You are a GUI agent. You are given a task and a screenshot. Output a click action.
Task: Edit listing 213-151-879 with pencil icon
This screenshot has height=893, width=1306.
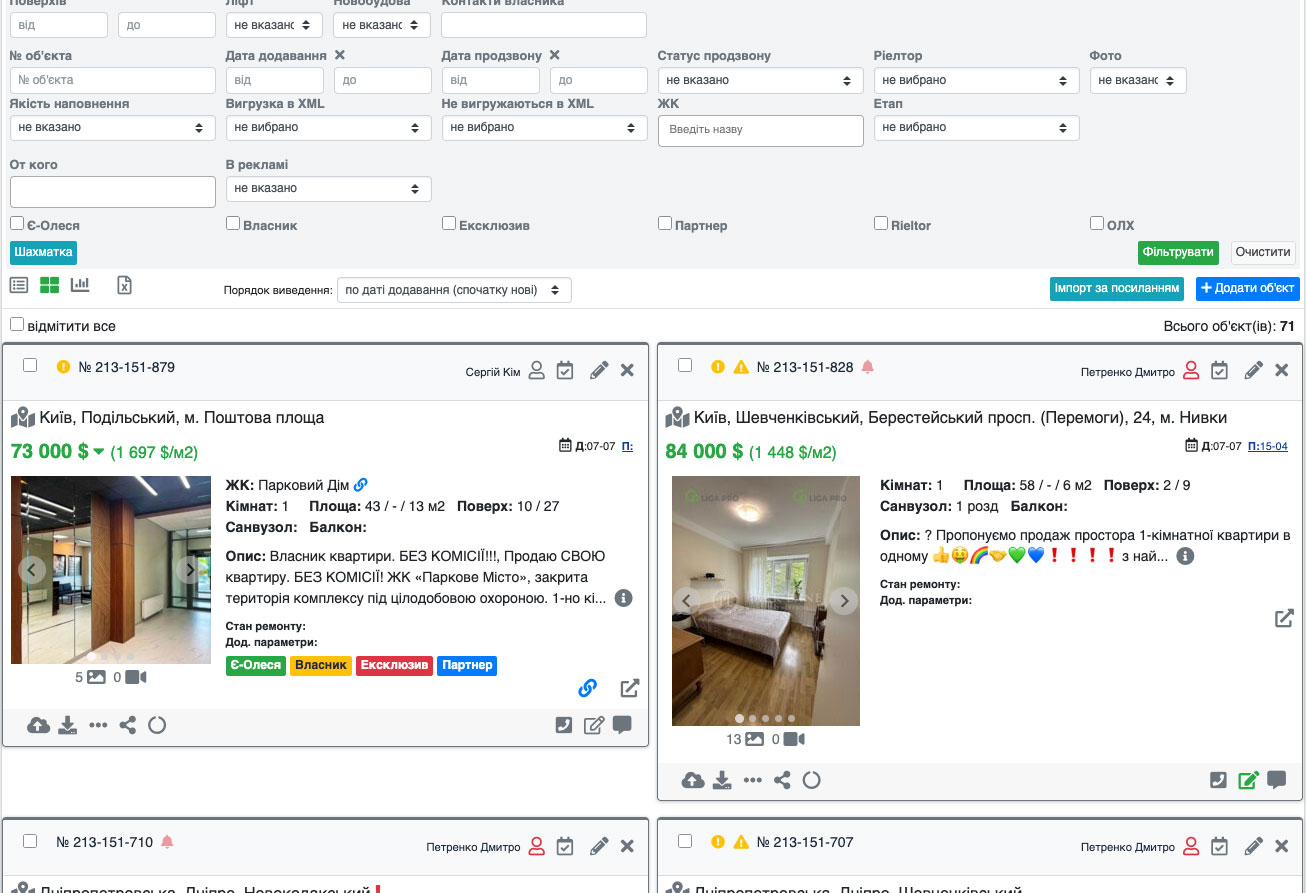click(x=599, y=371)
